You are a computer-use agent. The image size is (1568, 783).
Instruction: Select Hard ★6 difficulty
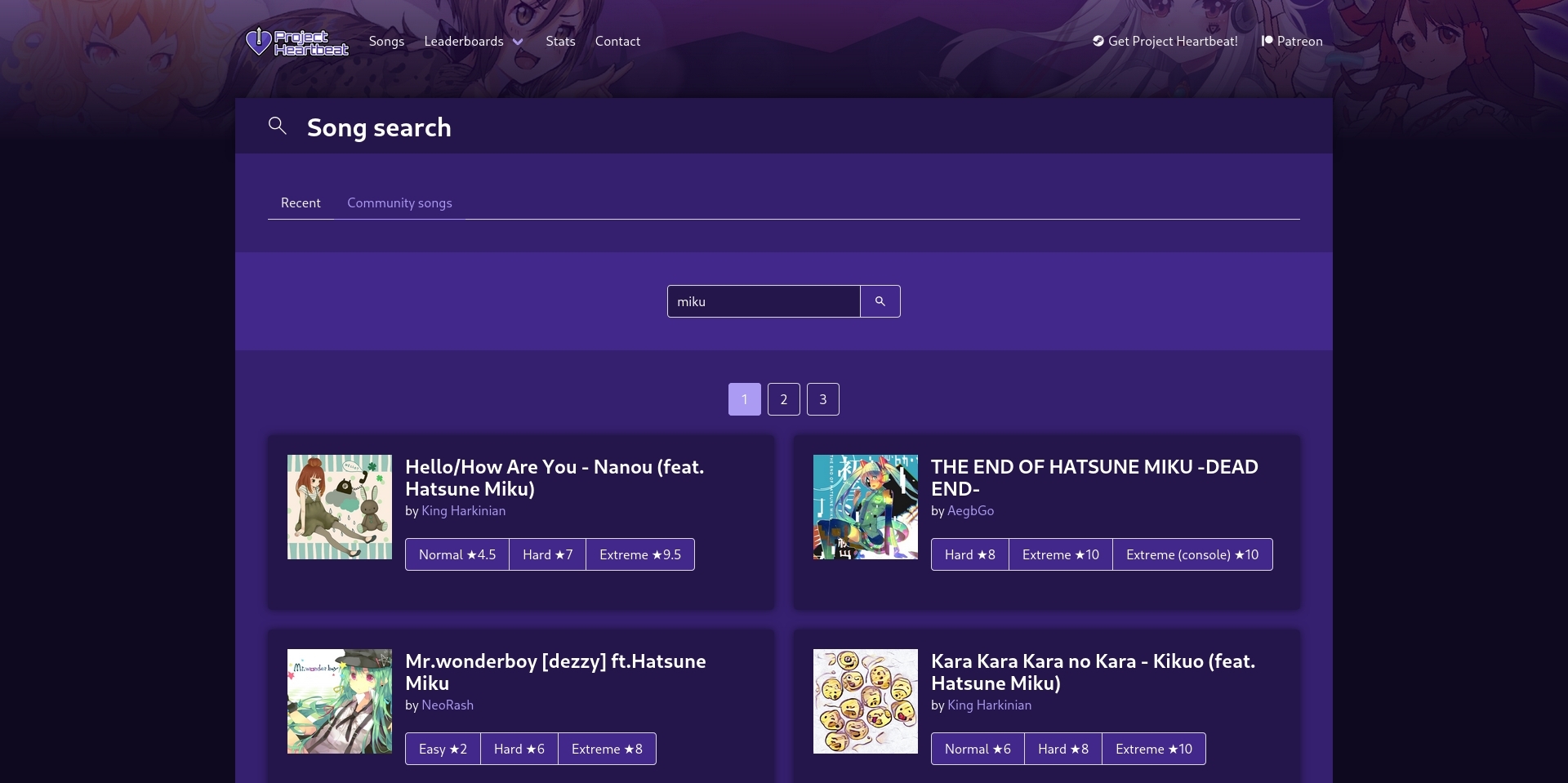(519, 749)
